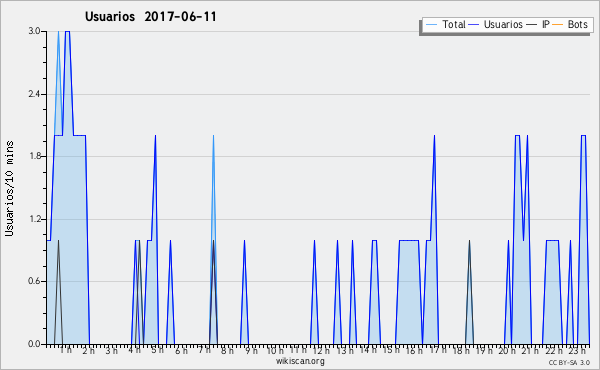Click the '23 h' x-axis label
The image size is (600, 370).
click(x=577, y=350)
